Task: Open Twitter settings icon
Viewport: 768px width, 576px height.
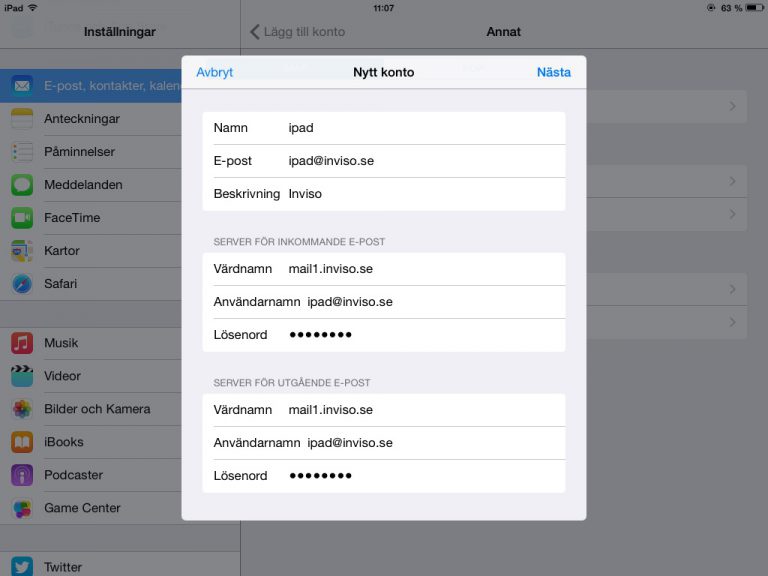Action: point(22,566)
